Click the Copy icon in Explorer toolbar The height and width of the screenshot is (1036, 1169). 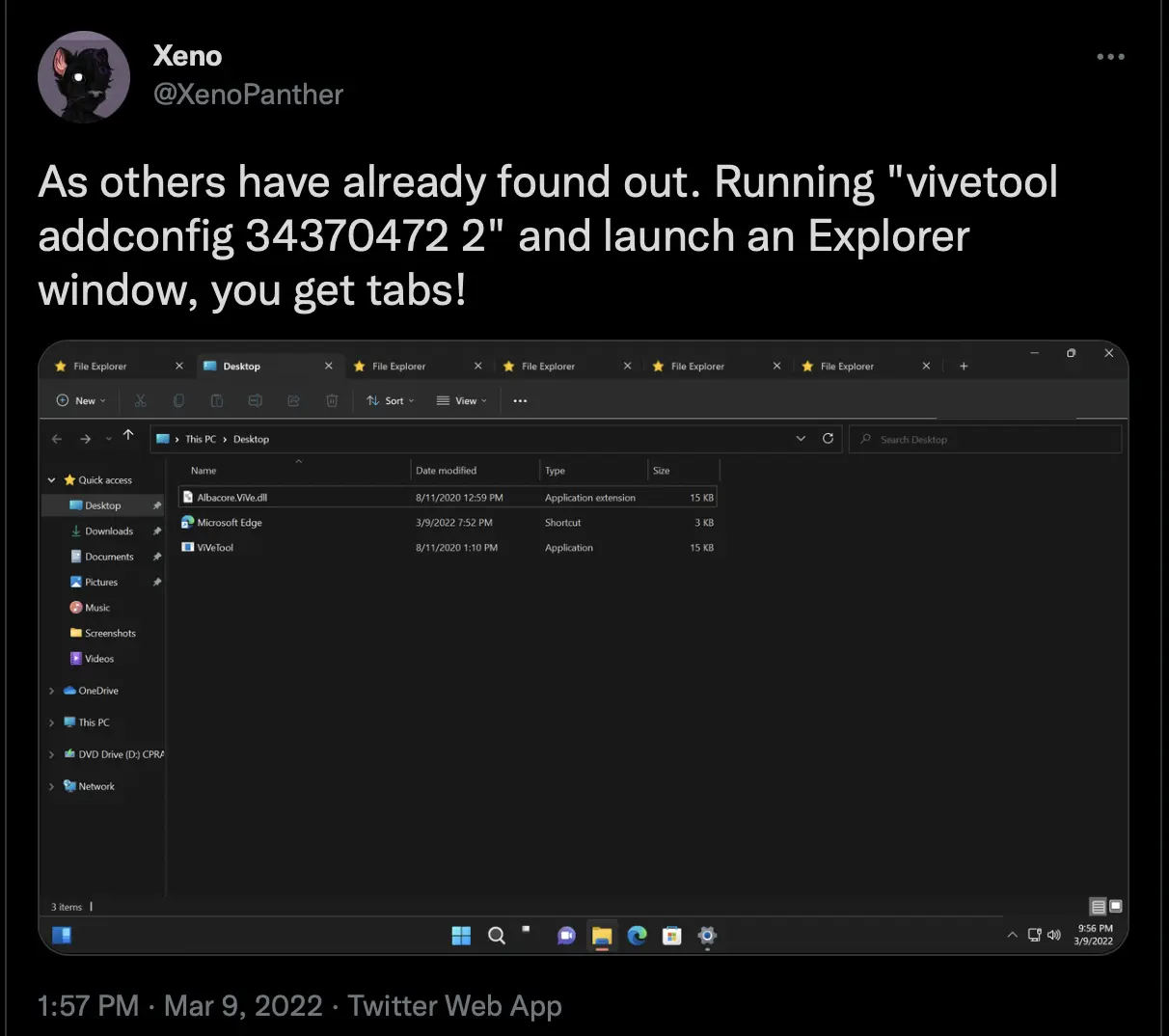tap(178, 400)
